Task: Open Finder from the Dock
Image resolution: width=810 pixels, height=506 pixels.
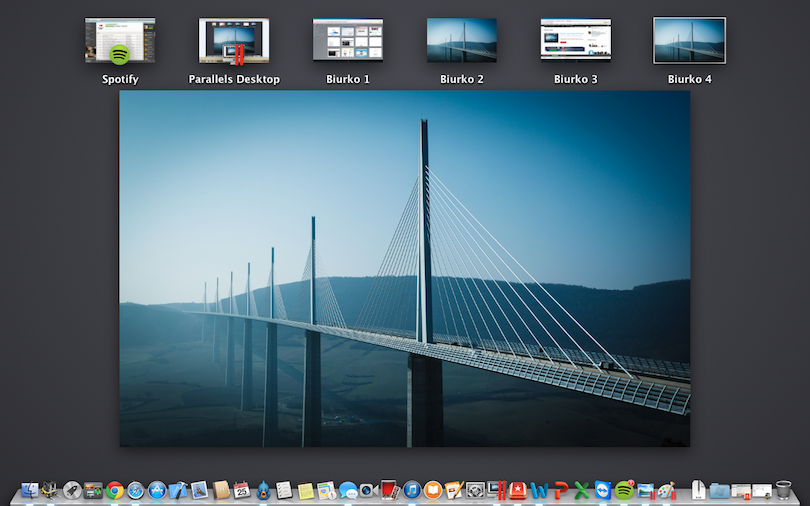Action: [x=29, y=490]
